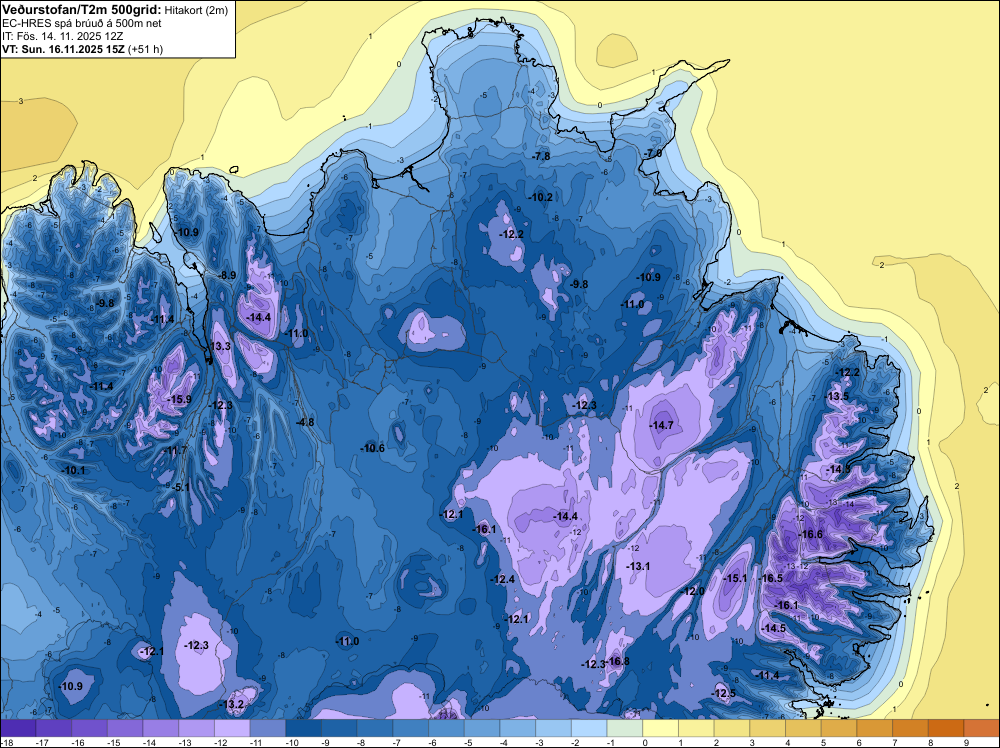Select the -16.8 temperature label
1000x748 pixels.
[617, 661]
